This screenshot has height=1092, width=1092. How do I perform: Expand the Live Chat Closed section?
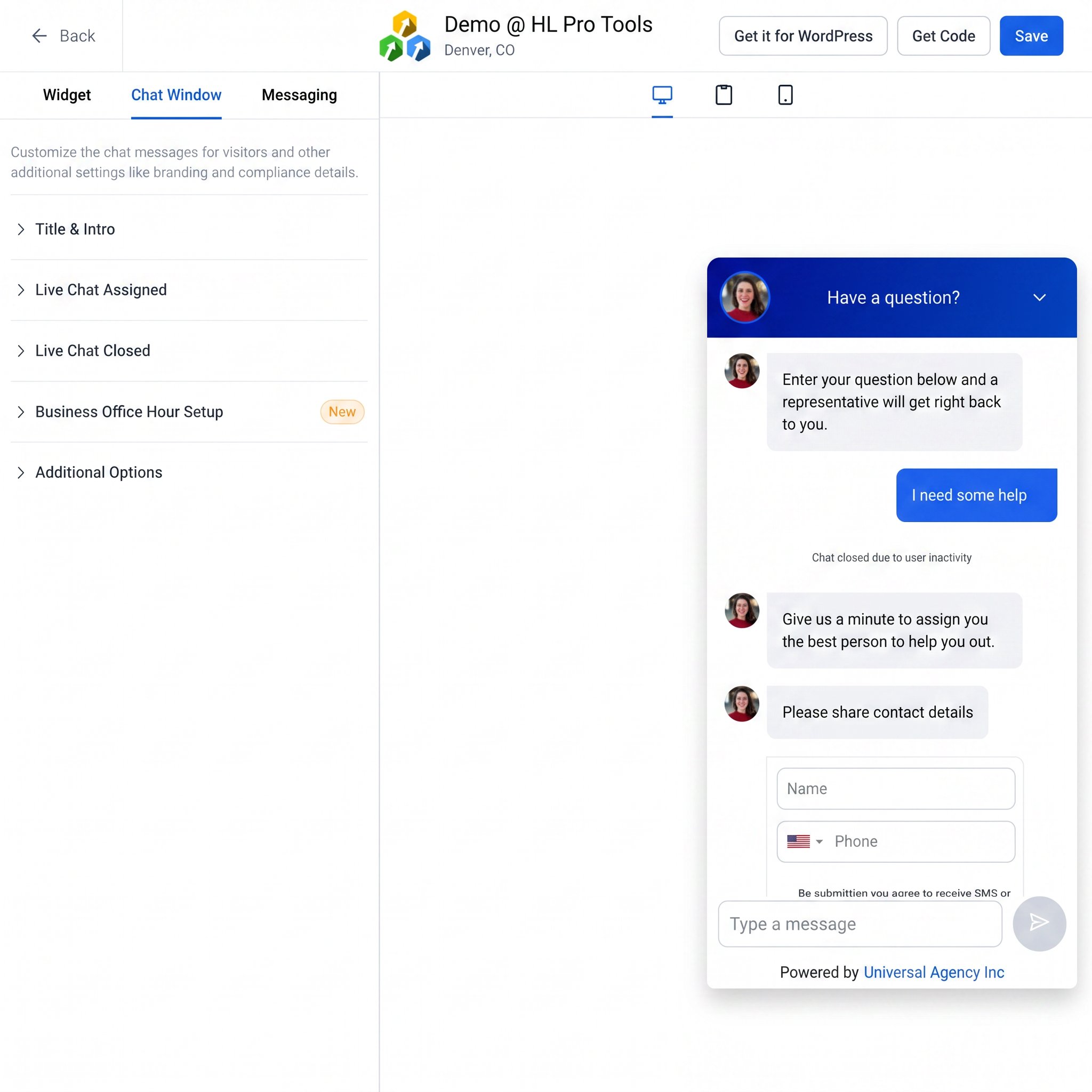(x=189, y=350)
